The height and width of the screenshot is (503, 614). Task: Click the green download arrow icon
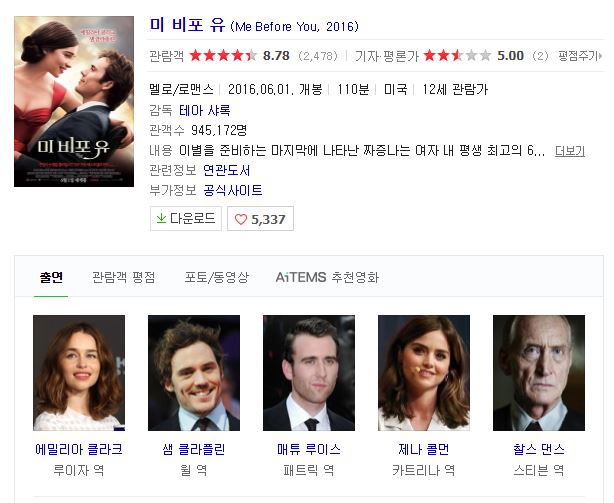click(x=161, y=218)
